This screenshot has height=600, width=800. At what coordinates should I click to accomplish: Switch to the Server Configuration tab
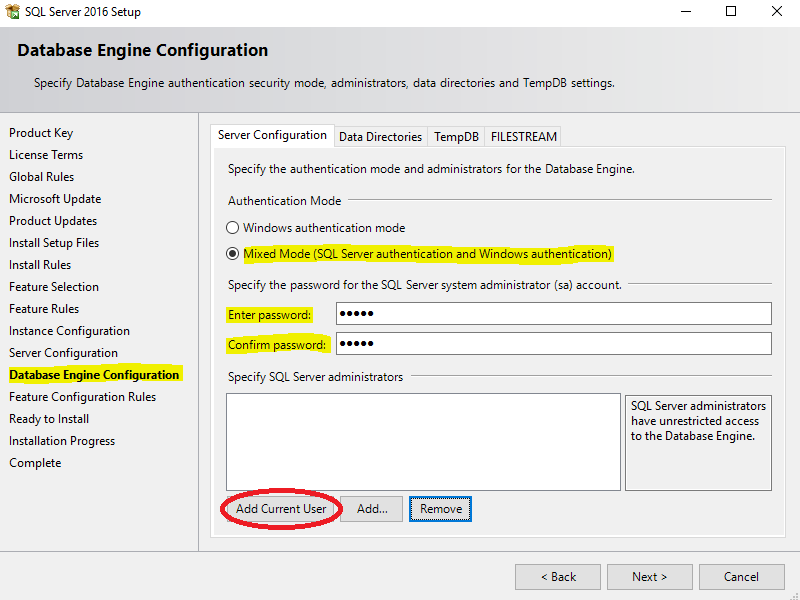point(272,135)
